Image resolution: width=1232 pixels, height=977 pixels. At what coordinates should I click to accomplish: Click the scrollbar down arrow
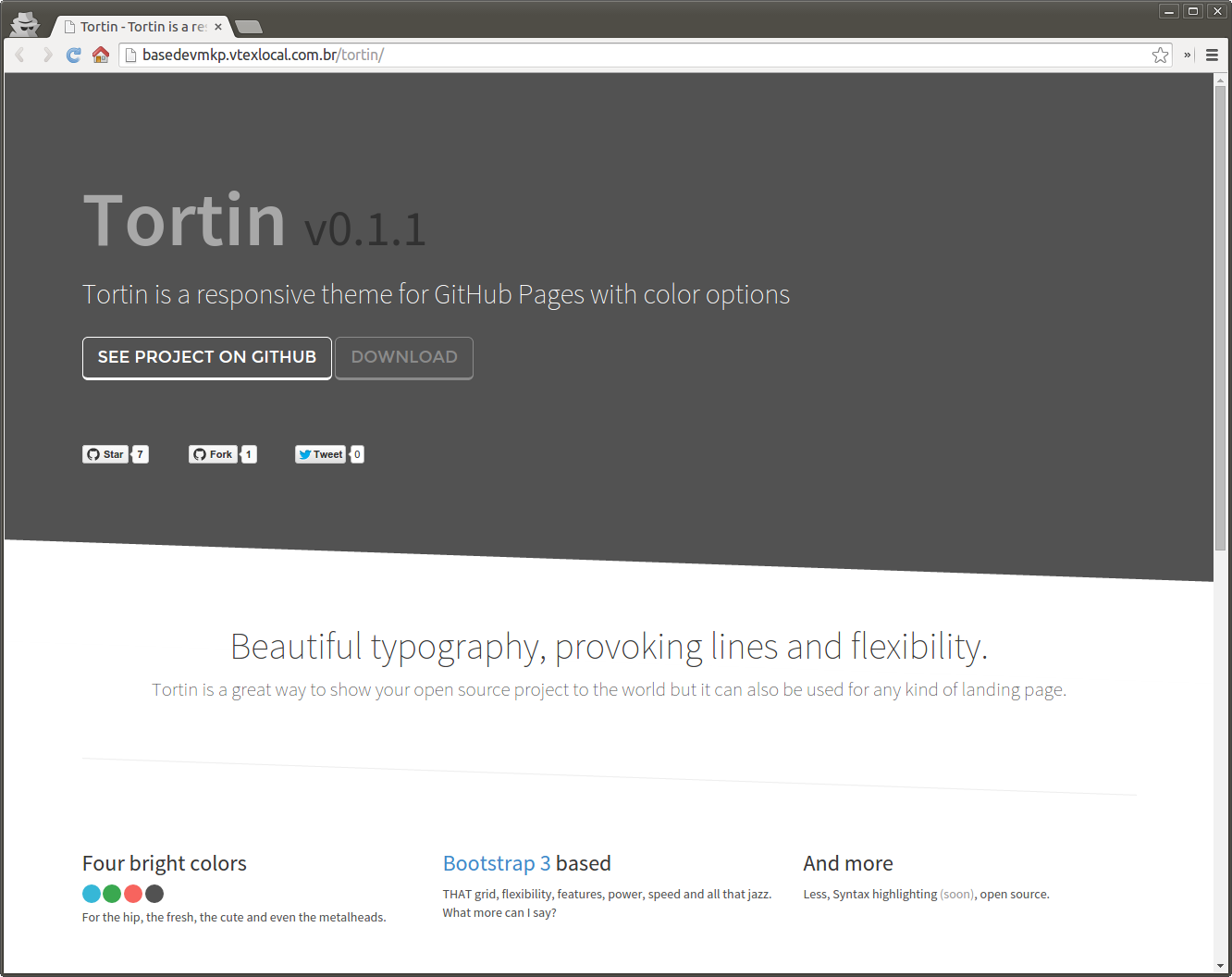1220,966
